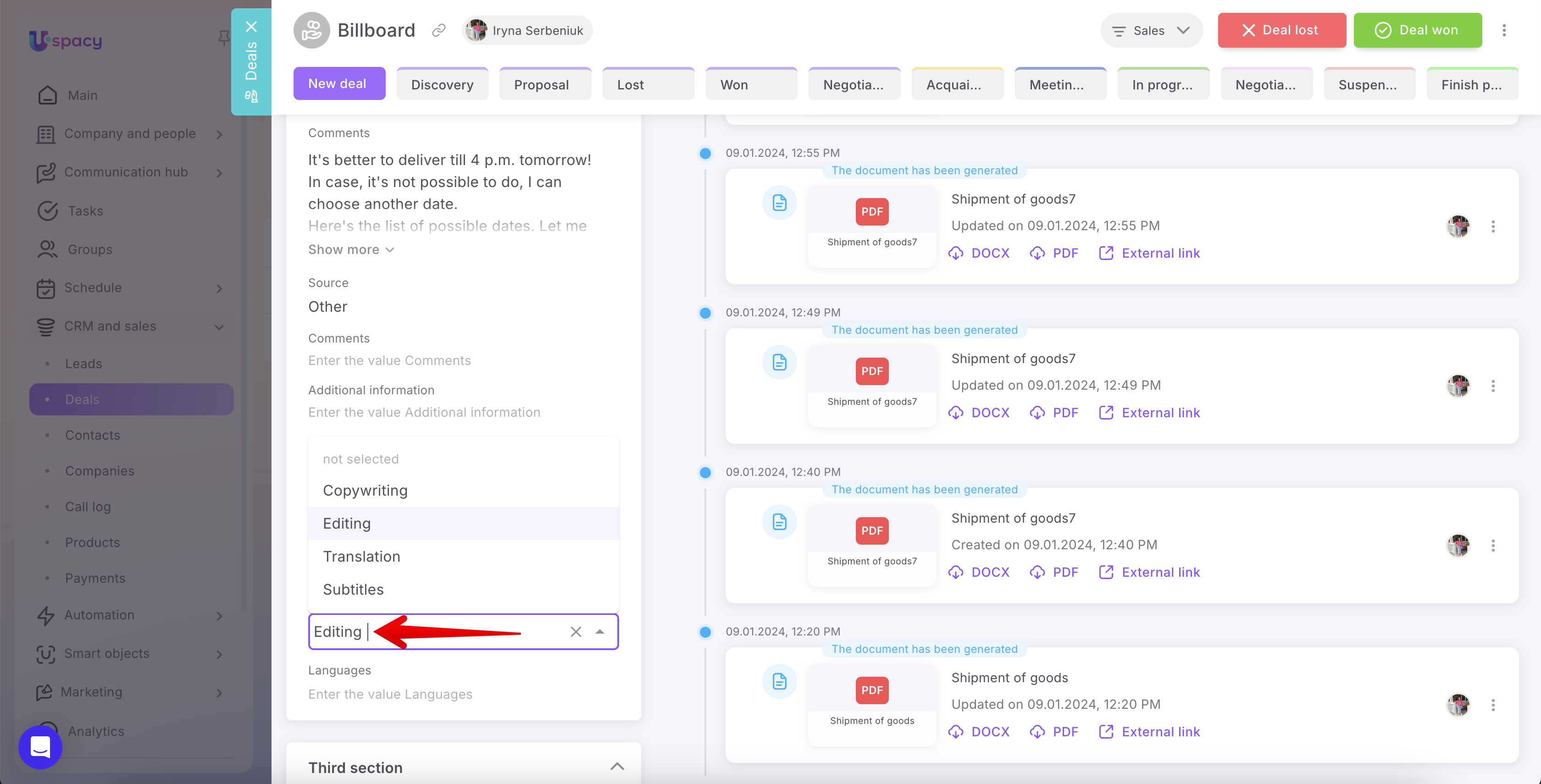Screen dimensions: 1541x784
Task: Open External link for 12:55 PM document
Action: coord(1149,253)
